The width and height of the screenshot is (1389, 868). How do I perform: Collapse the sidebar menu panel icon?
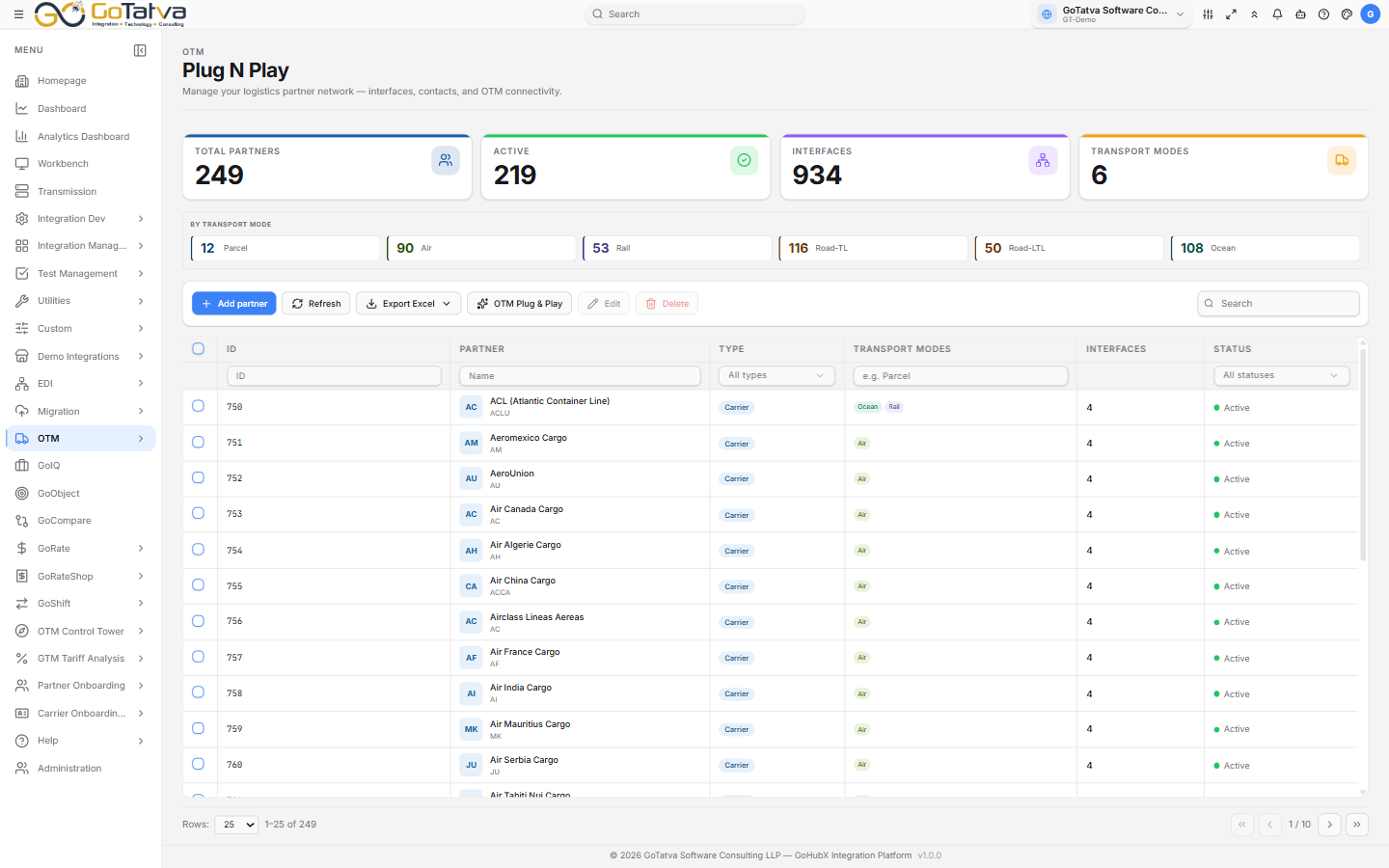[140, 50]
